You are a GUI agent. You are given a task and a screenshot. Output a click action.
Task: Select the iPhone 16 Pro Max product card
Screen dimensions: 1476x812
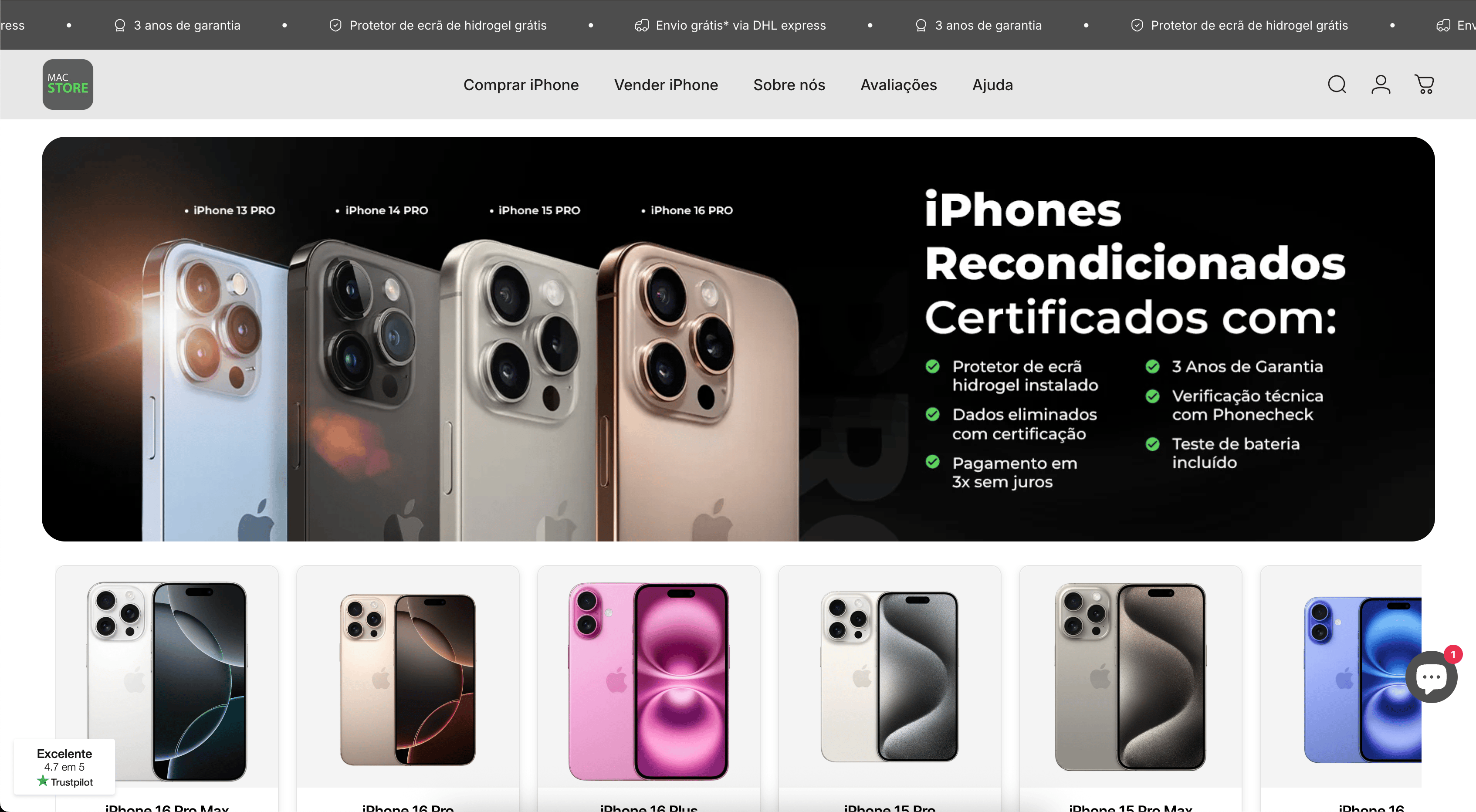(167, 688)
